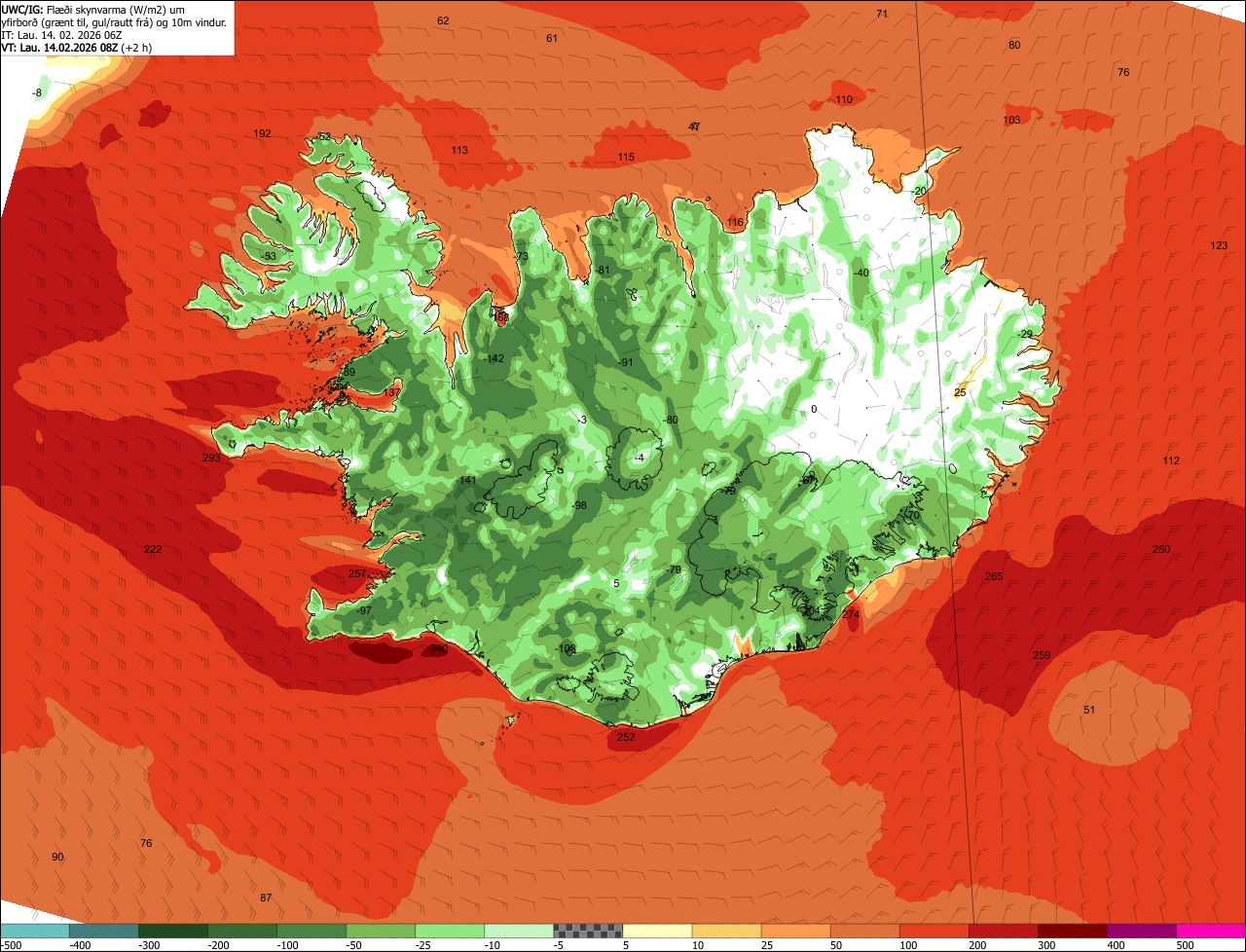
Task: Click the -8 value near the top left
Action: [x=37, y=92]
